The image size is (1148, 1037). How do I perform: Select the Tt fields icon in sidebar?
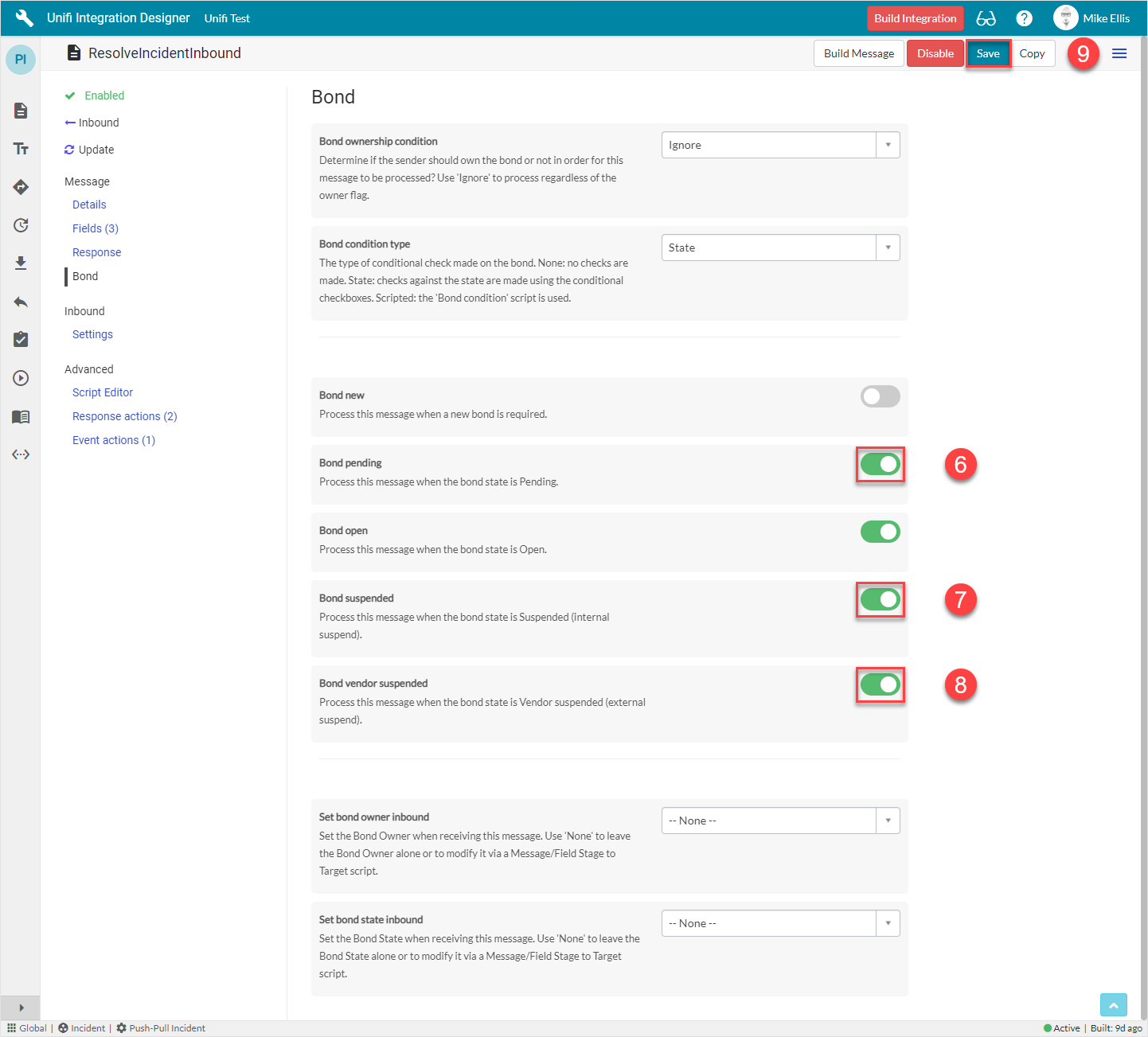pyautogui.click(x=21, y=148)
